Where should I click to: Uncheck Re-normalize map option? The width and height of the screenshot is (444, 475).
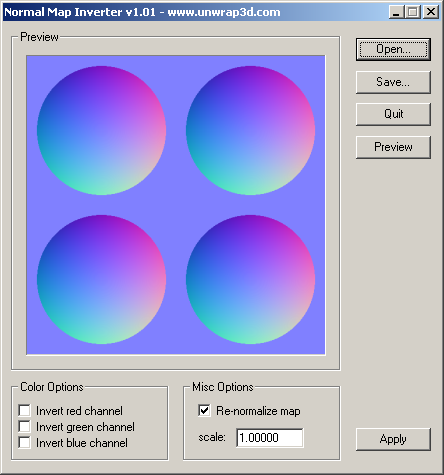(x=204, y=410)
